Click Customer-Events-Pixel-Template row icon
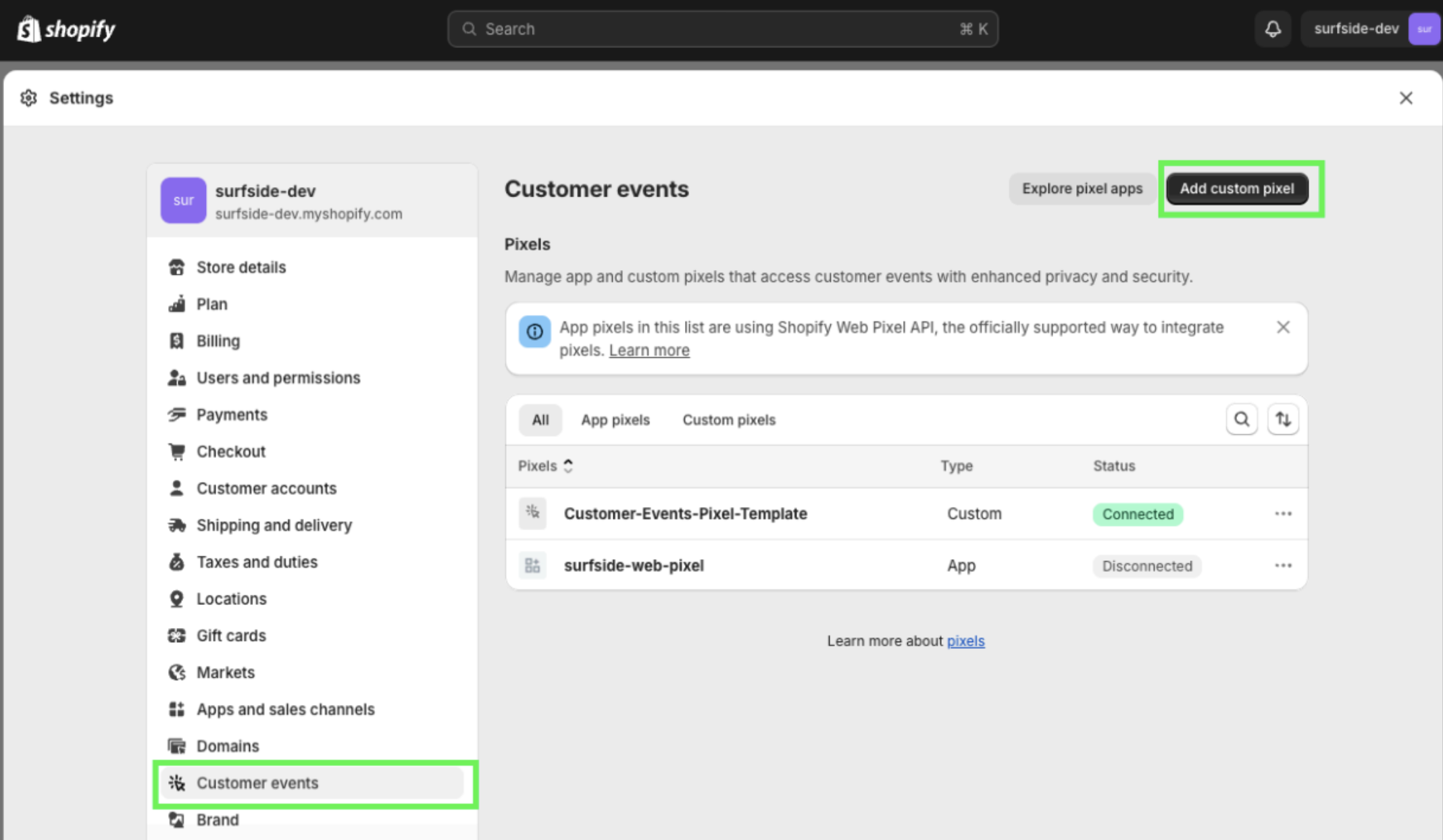The width and height of the screenshot is (1443, 840). 532,513
